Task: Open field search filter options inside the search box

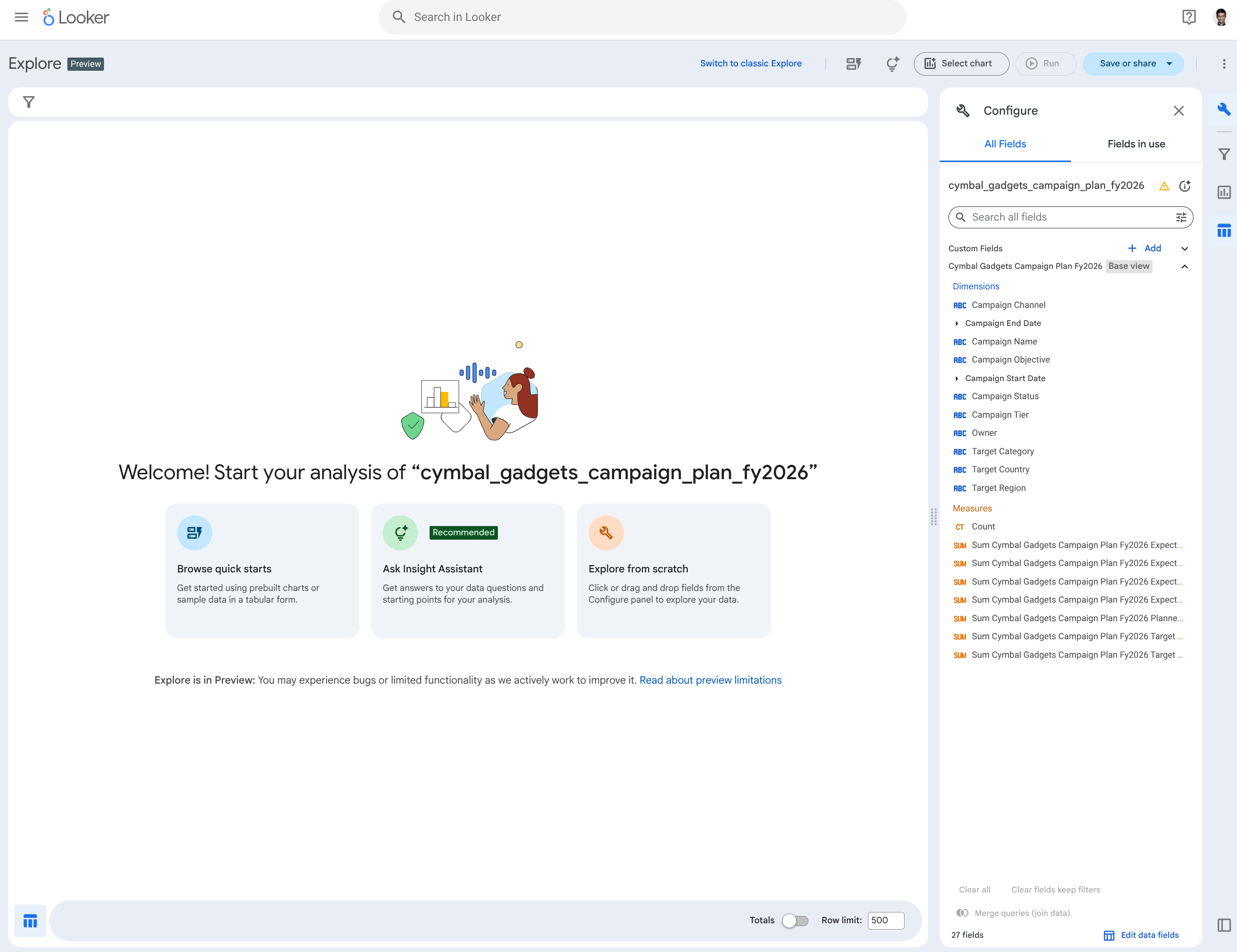Action: point(1181,217)
